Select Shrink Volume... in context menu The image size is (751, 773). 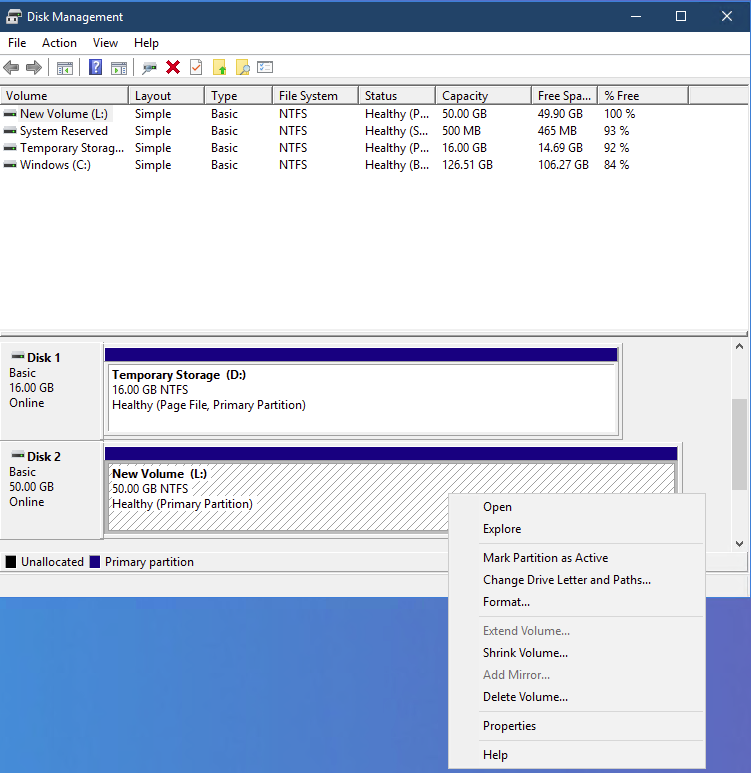coord(576,653)
